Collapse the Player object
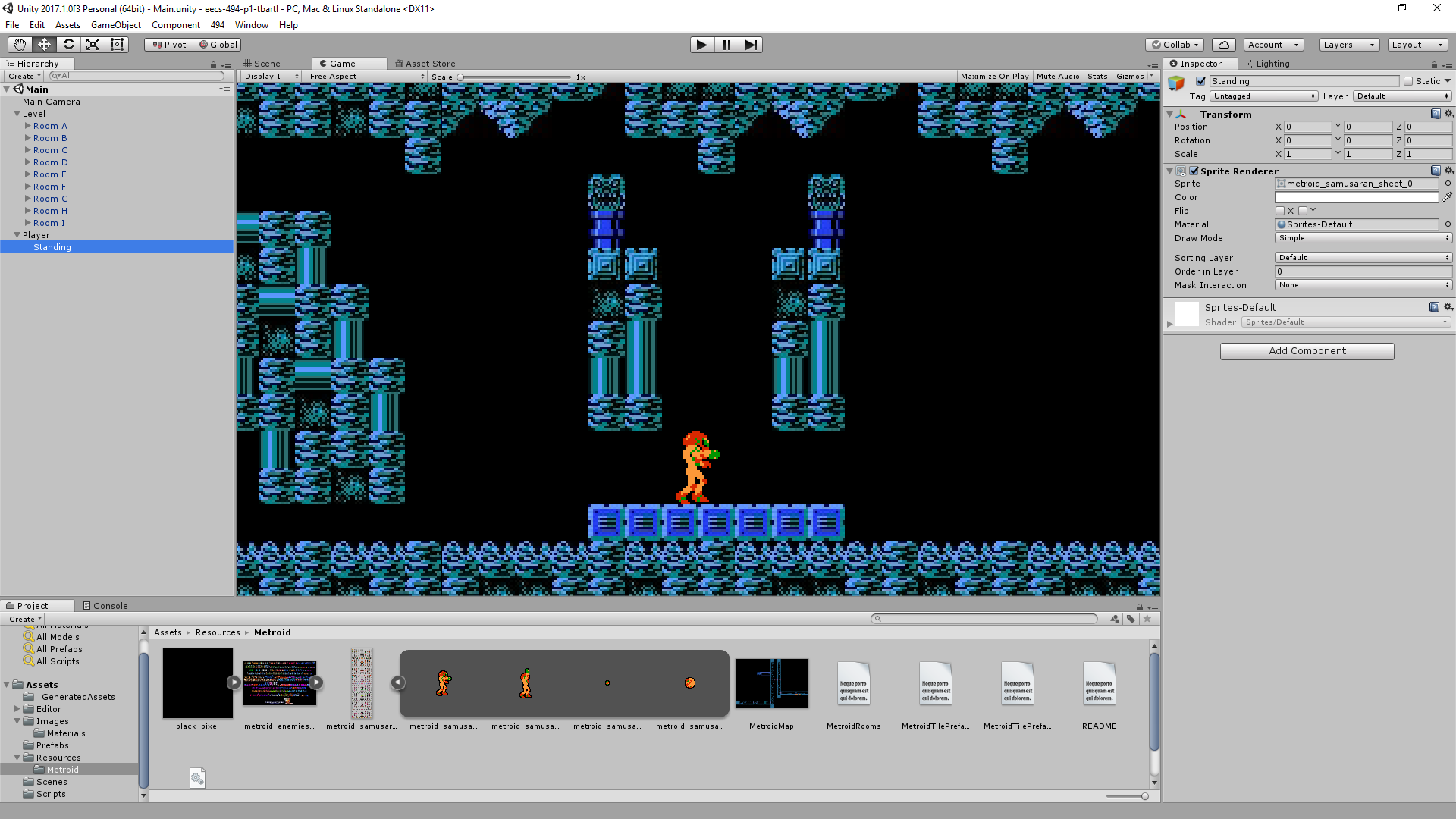Viewport: 1456px width, 819px height. pyautogui.click(x=17, y=235)
